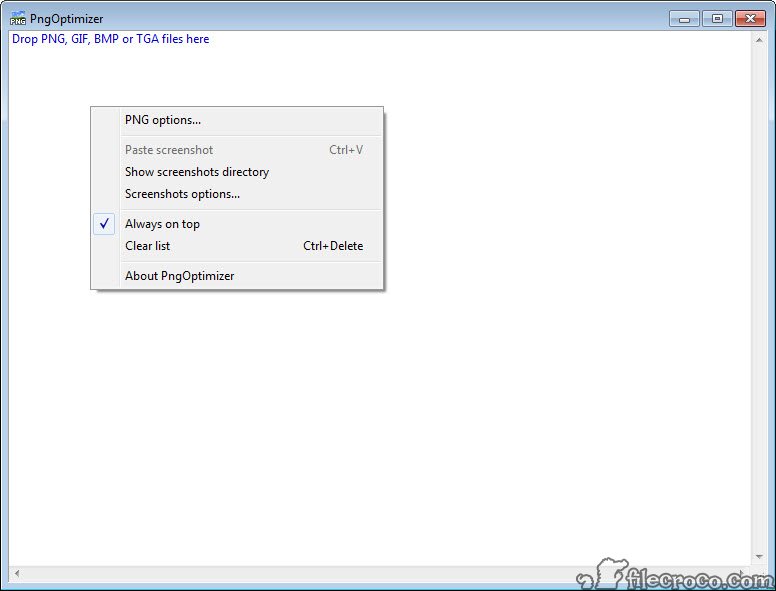Open About PngOptimizer
Screen dimensions: 776x591
tap(237, 276)
